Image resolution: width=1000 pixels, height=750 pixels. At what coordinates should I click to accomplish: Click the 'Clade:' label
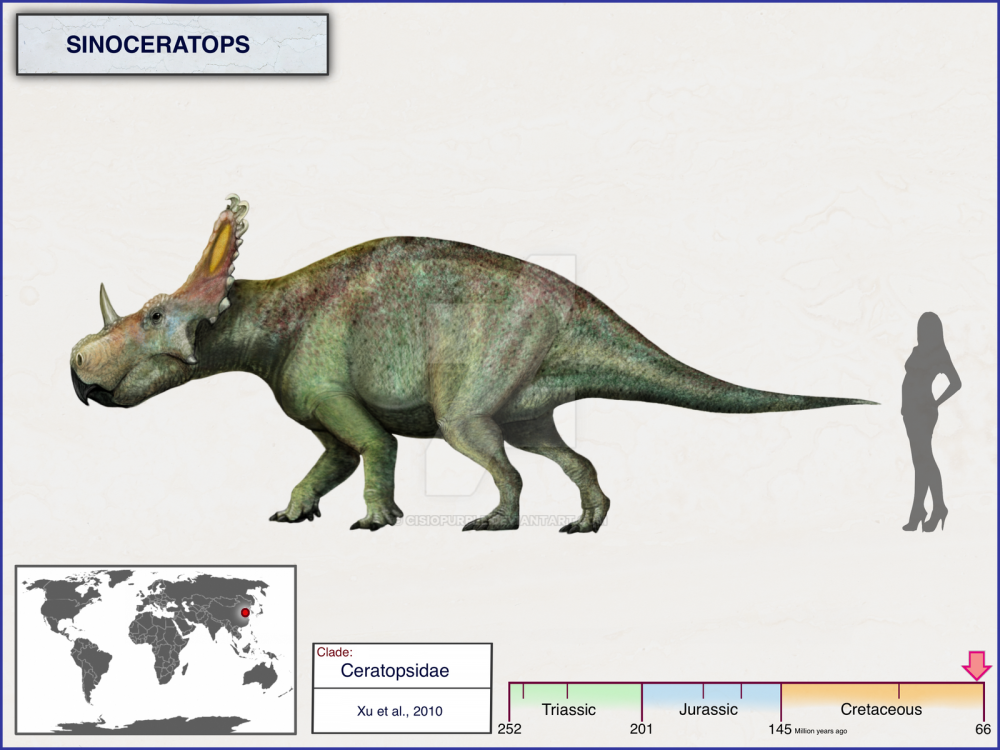[334, 652]
